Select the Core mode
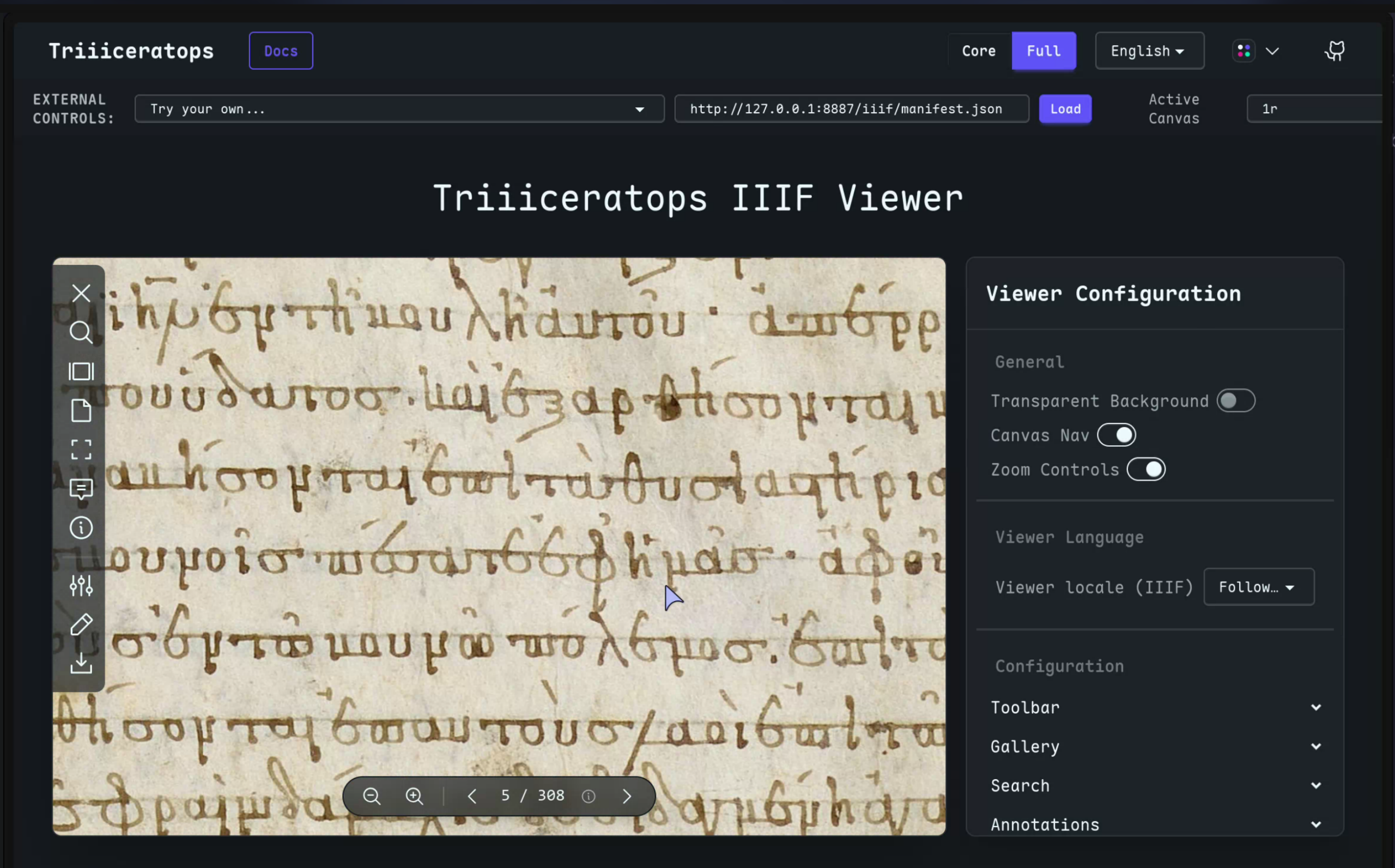This screenshot has height=868, width=1395. point(979,51)
